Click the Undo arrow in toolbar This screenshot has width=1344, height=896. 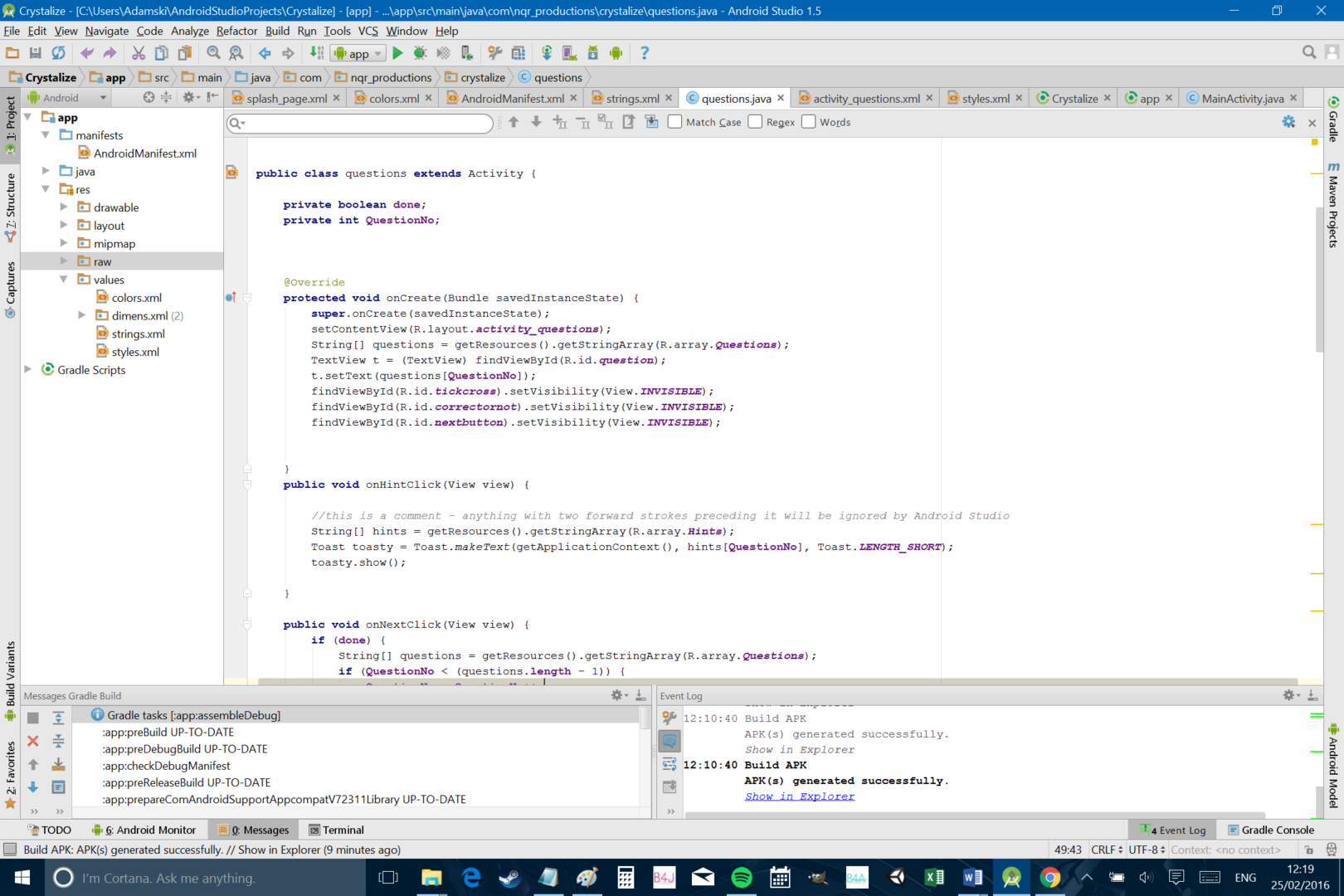(x=87, y=53)
